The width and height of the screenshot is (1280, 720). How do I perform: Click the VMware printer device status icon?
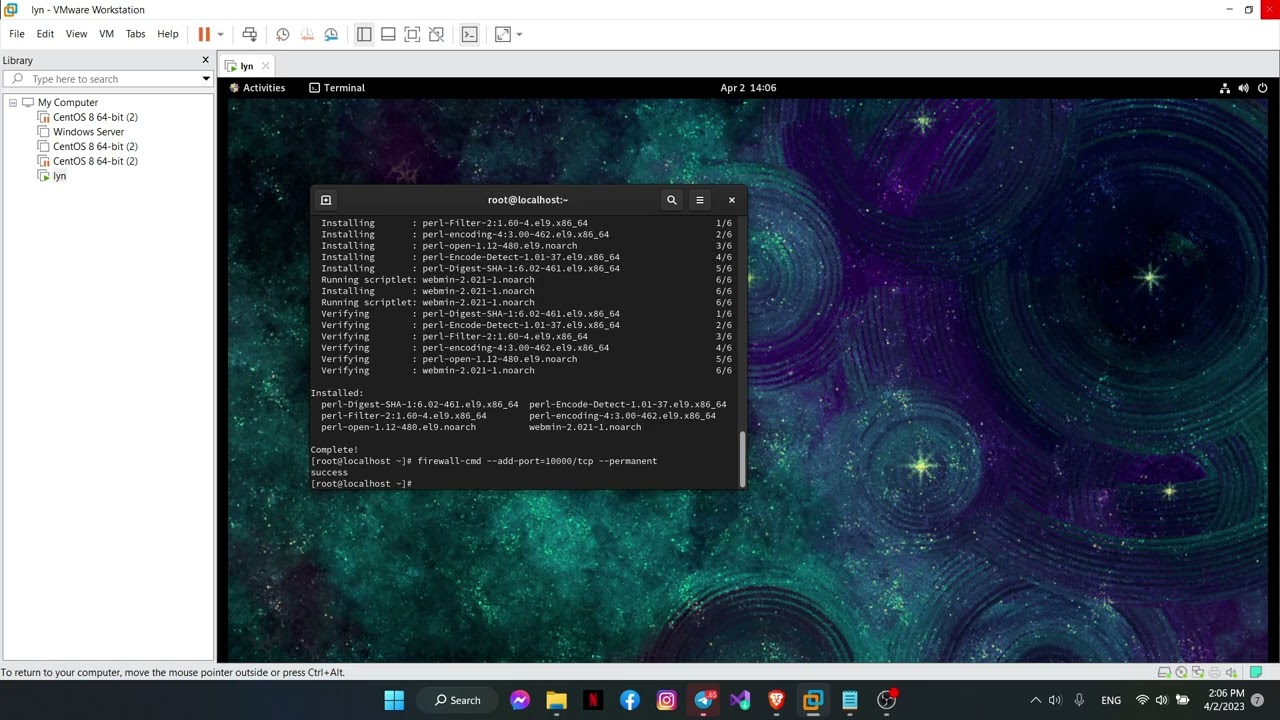tap(1214, 673)
